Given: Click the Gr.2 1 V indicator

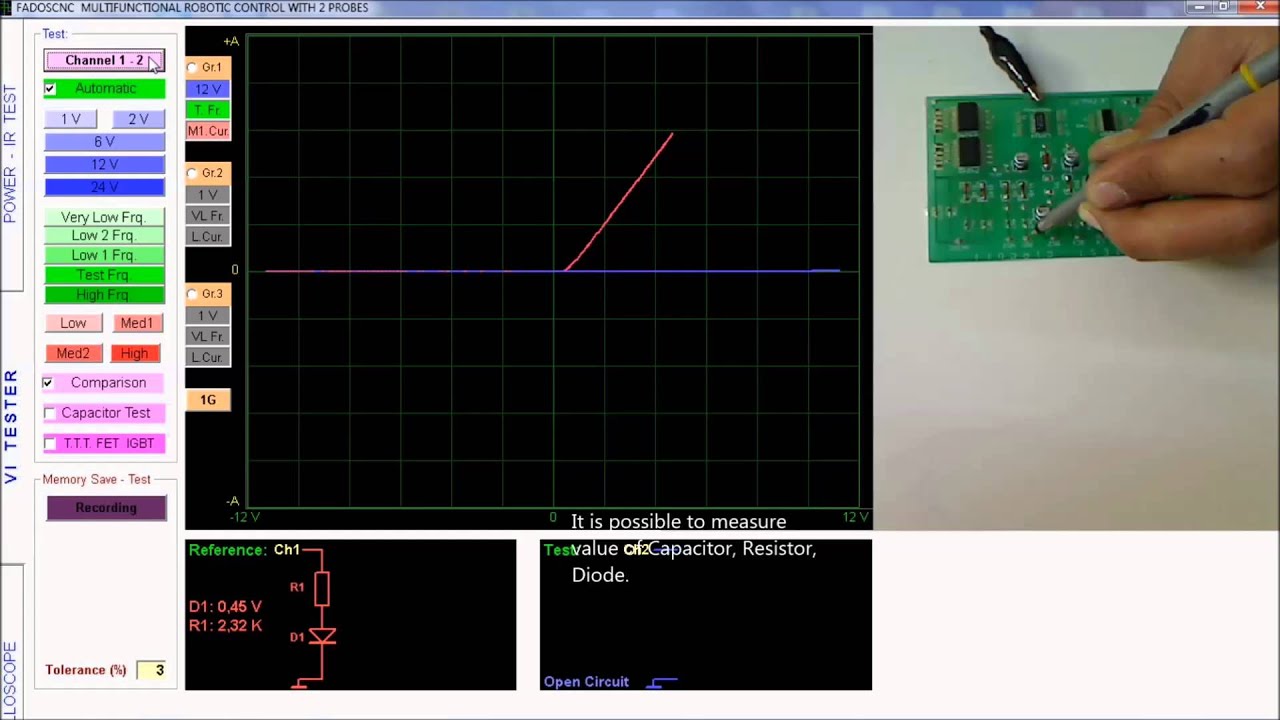Looking at the screenshot, I should (x=208, y=195).
